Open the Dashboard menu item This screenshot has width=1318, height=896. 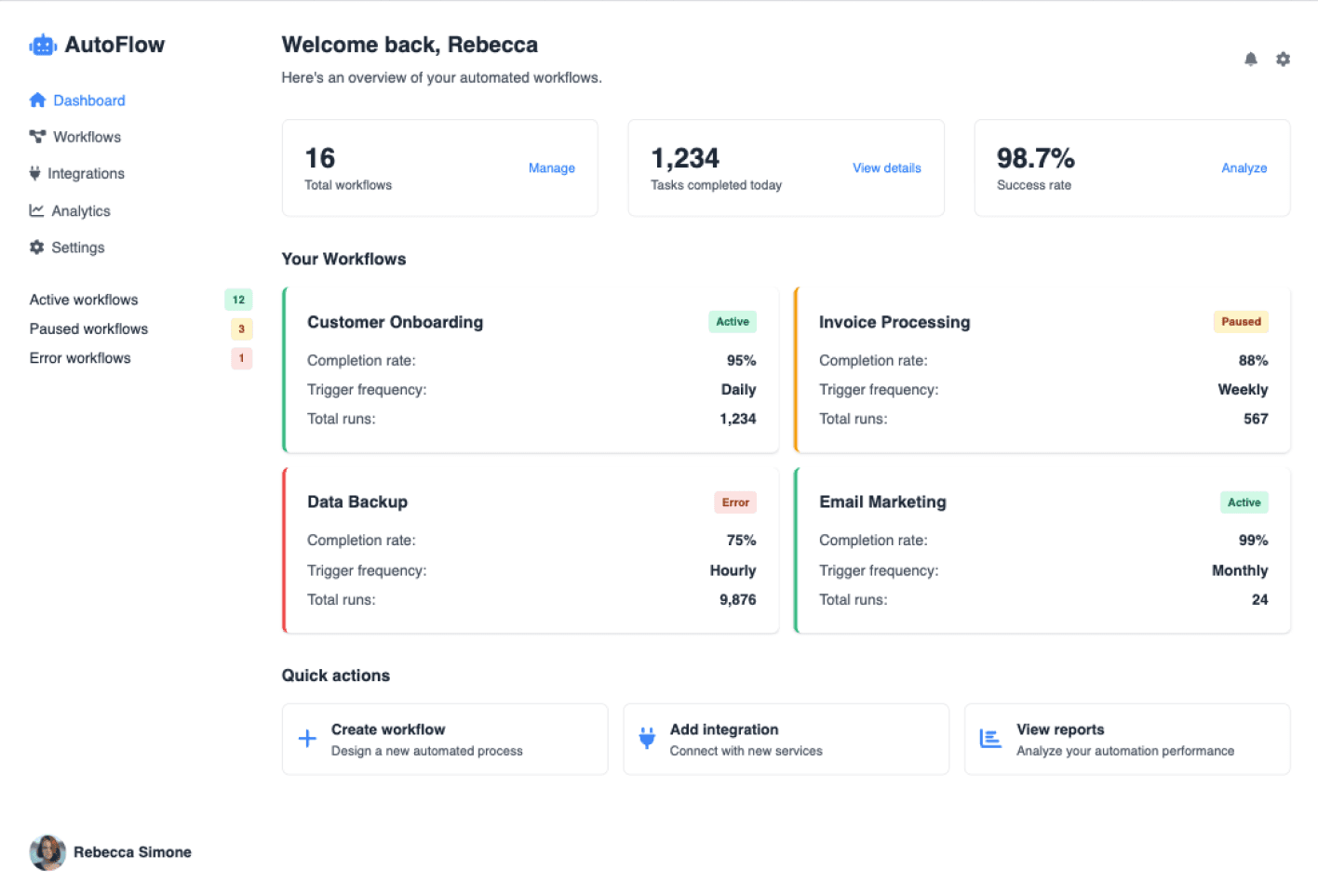(89, 100)
